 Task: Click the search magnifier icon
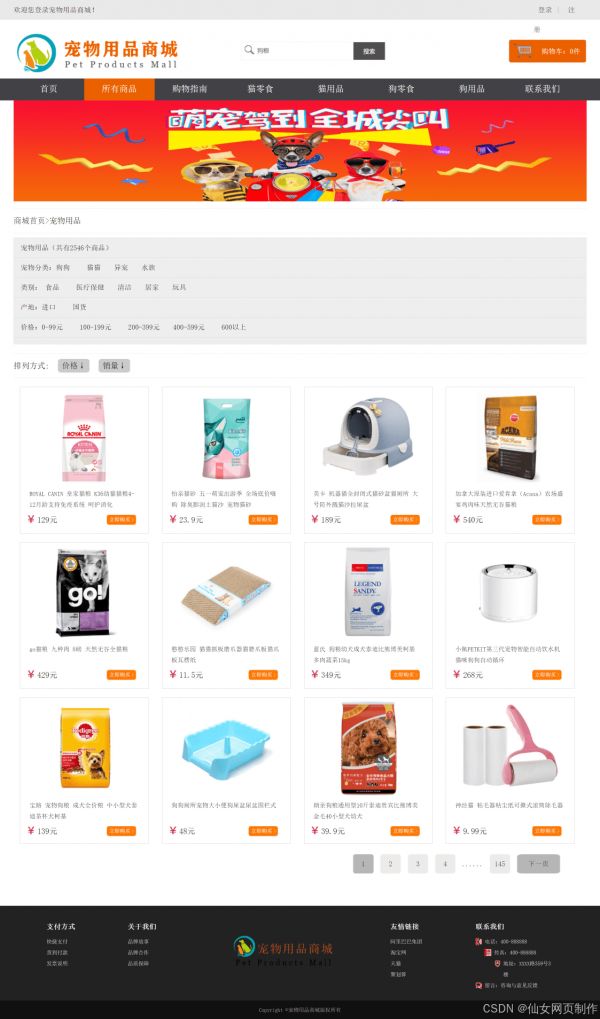[248, 50]
